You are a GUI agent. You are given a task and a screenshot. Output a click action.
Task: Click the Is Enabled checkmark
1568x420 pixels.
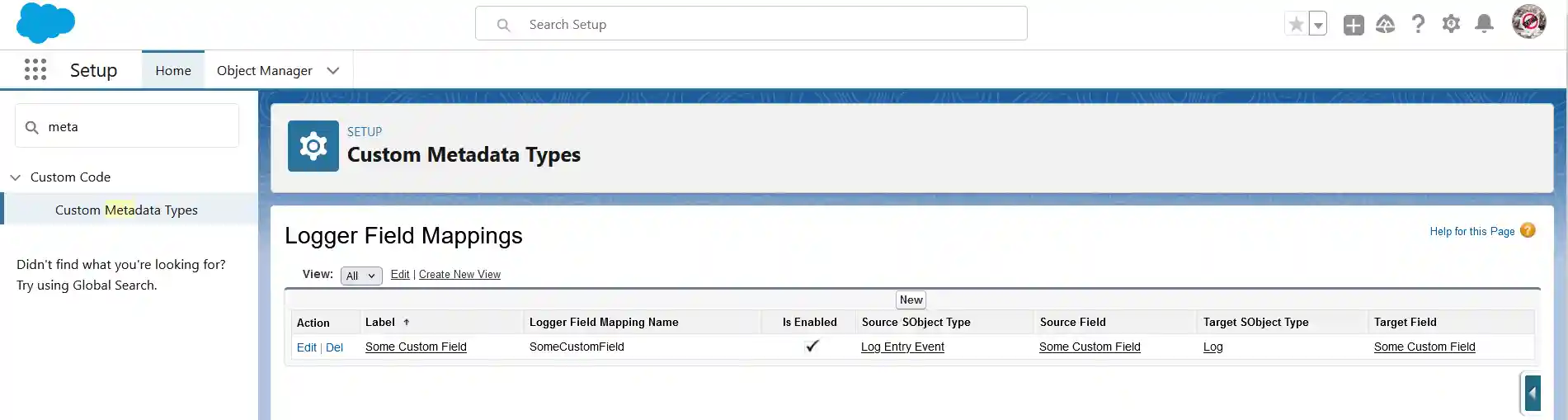812,347
